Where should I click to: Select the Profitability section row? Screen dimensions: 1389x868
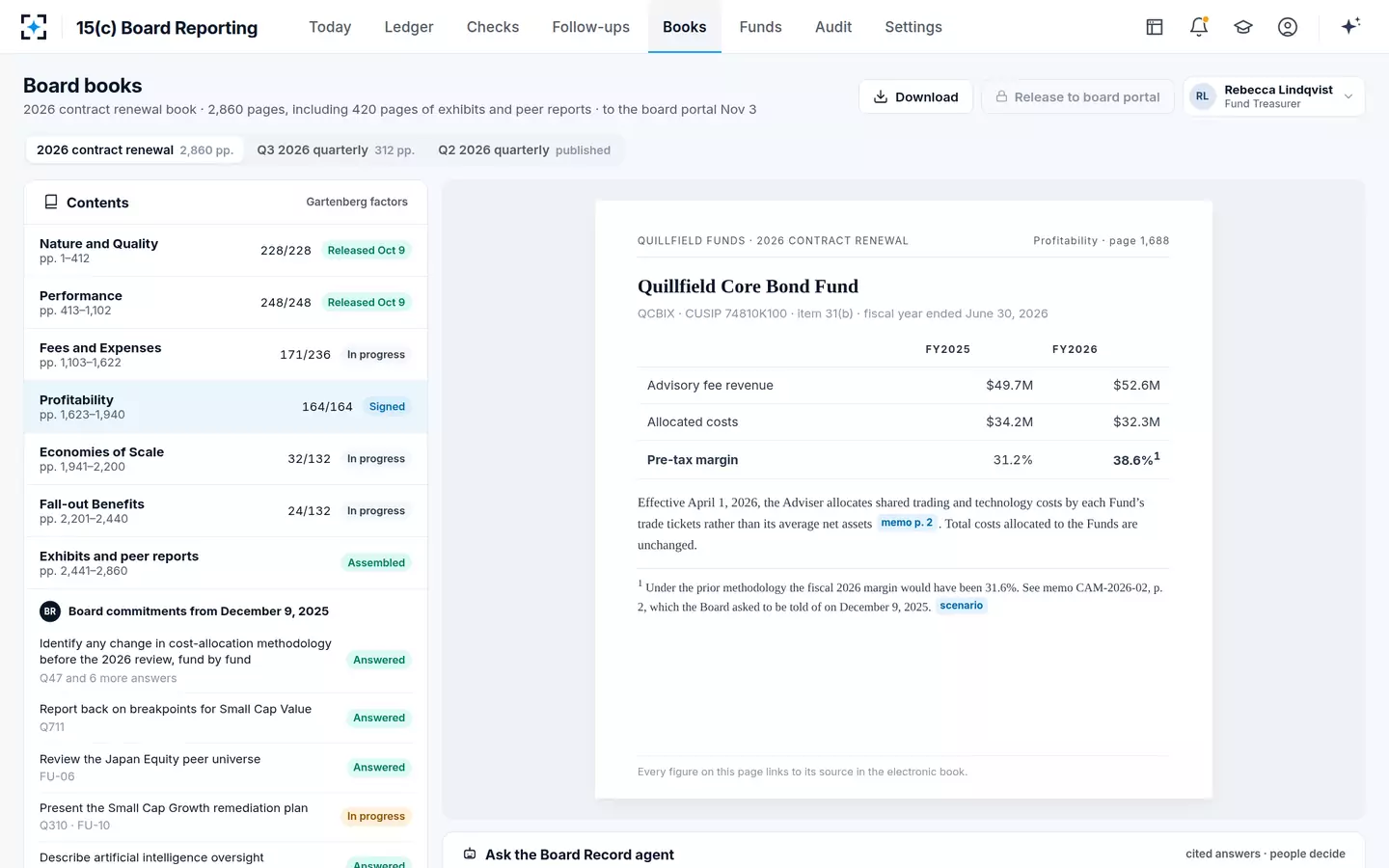pos(226,407)
